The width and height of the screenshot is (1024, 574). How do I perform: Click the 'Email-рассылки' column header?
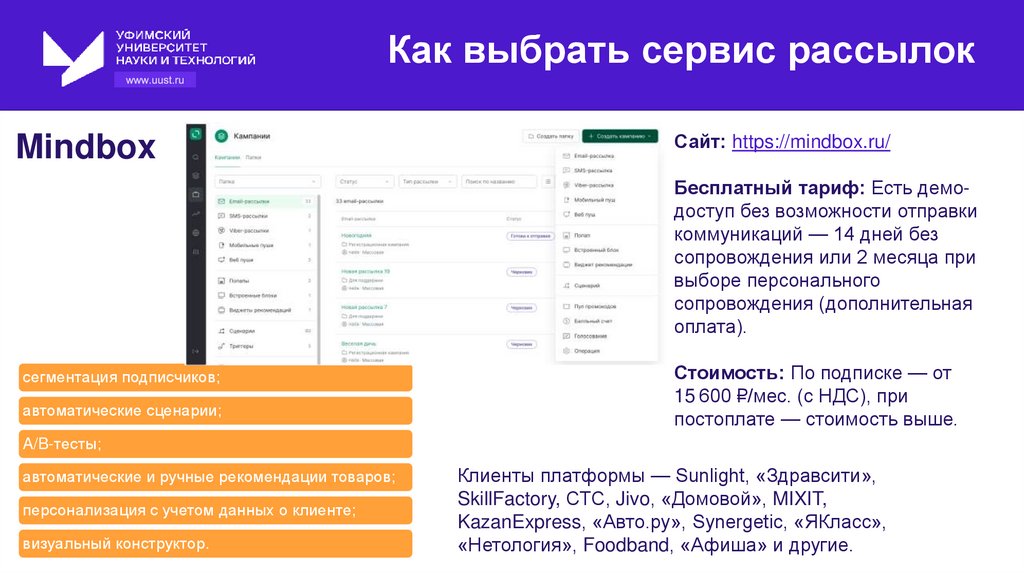coord(359,219)
